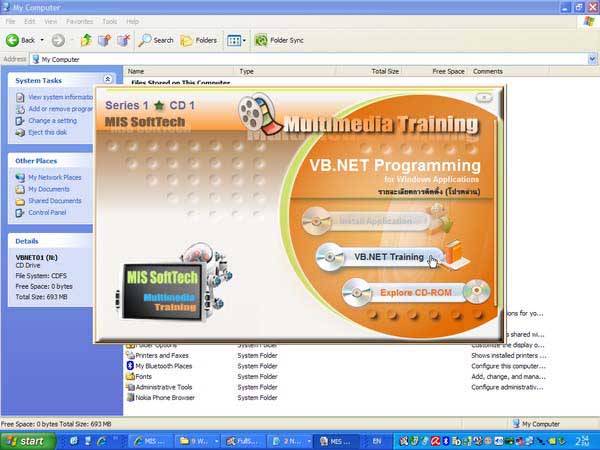Click the Folder Sync toolbar button
The height and width of the screenshot is (450, 600).
[279, 40]
